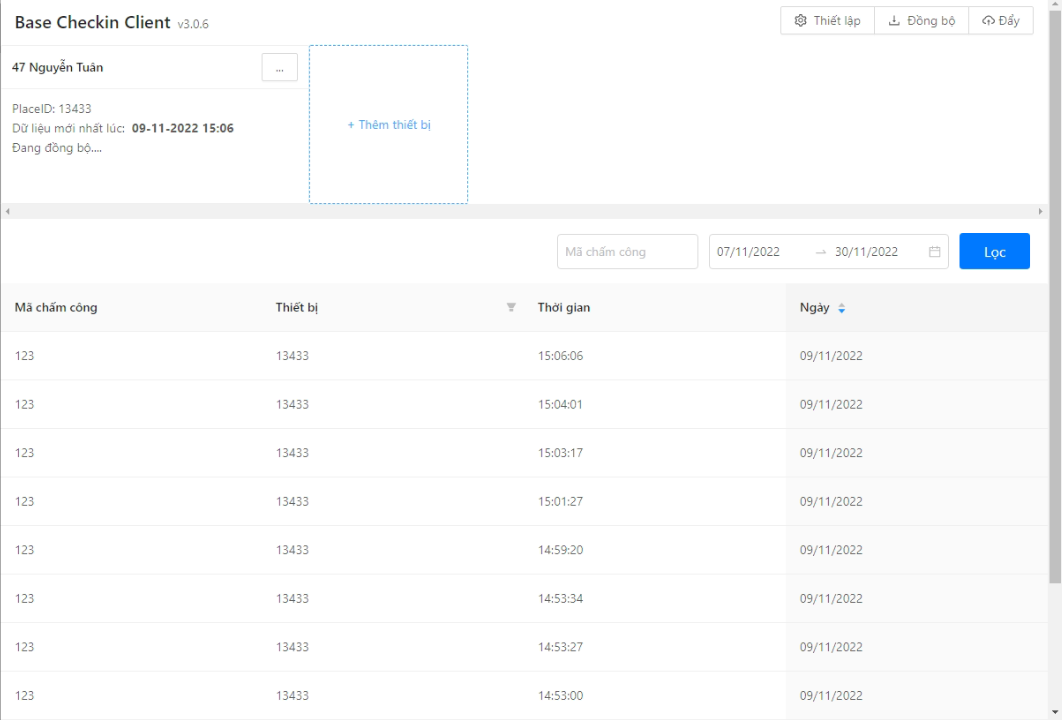Toggle the Ngày column sort arrows
1062x720 pixels.
(x=841, y=308)
